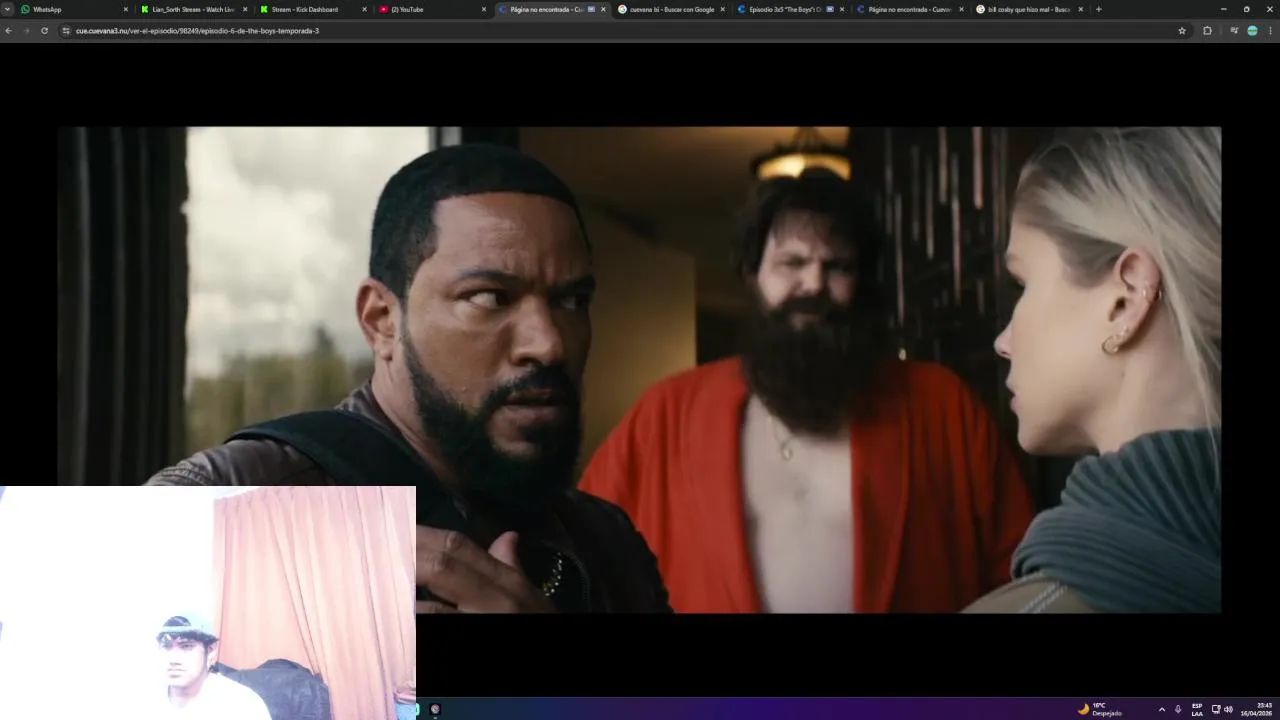Open the weather widget showing Despejado
The image size is (1280, 720).
coord(1100,709)
